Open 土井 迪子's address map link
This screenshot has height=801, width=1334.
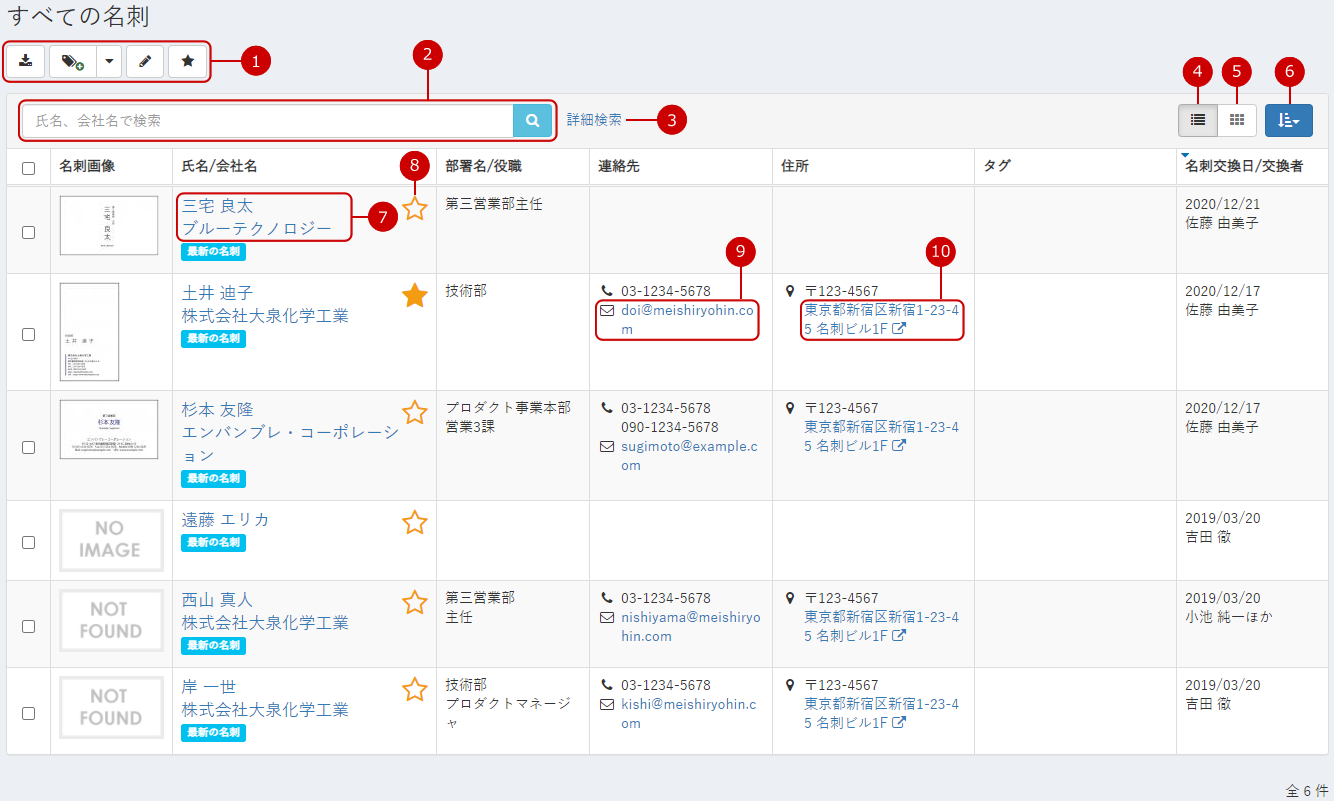[881, 319]
